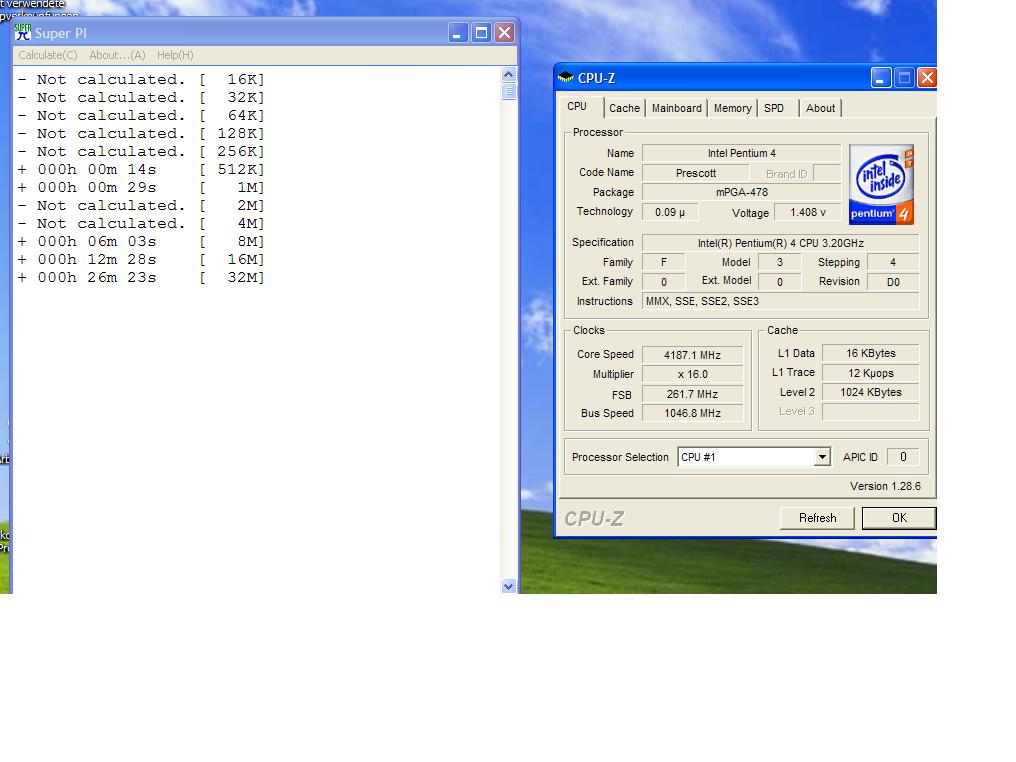The height and width of the screenshot is (762, 1016).
Task: Click the 'Version 1.28.6' text
Action: pyautogui.click(x=885, y=486)
